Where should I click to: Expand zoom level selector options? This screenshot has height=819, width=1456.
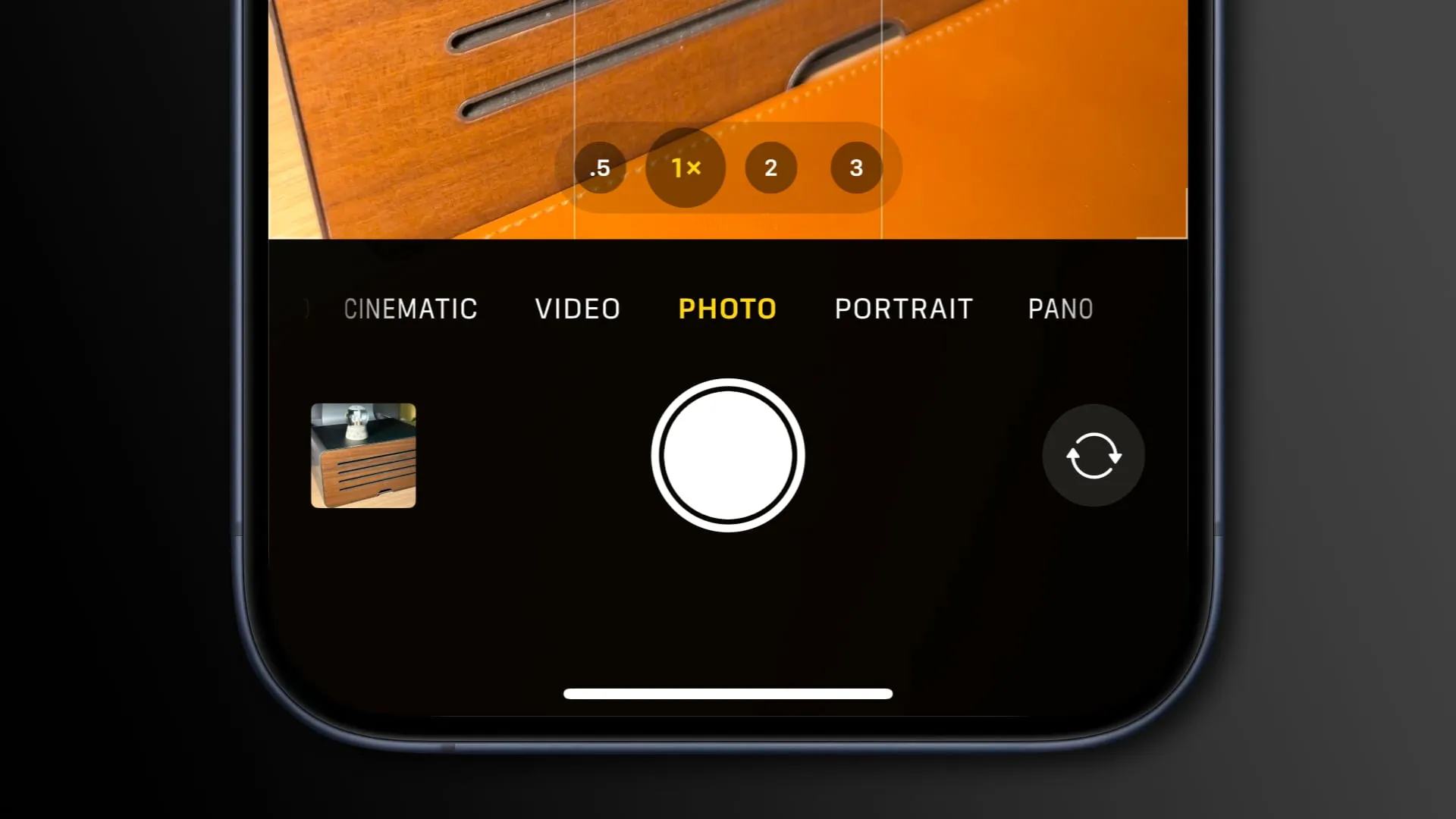[685, 167]
